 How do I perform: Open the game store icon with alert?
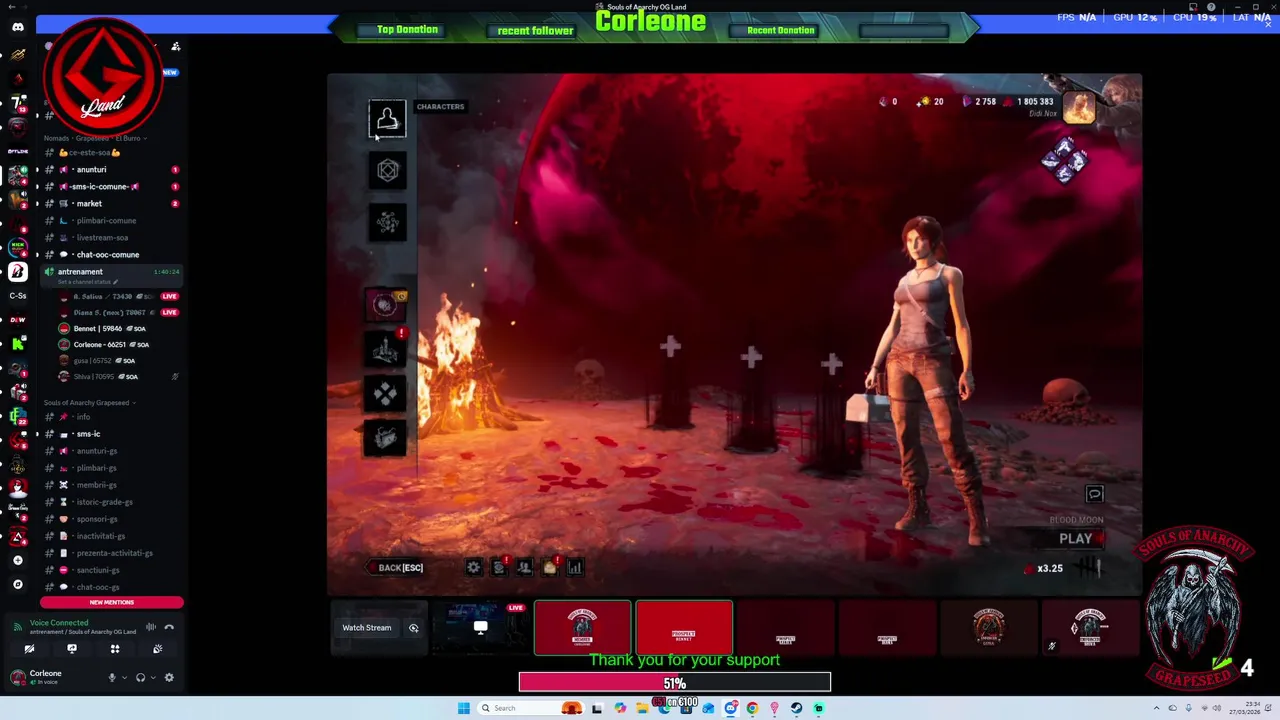tap(549, 567)
